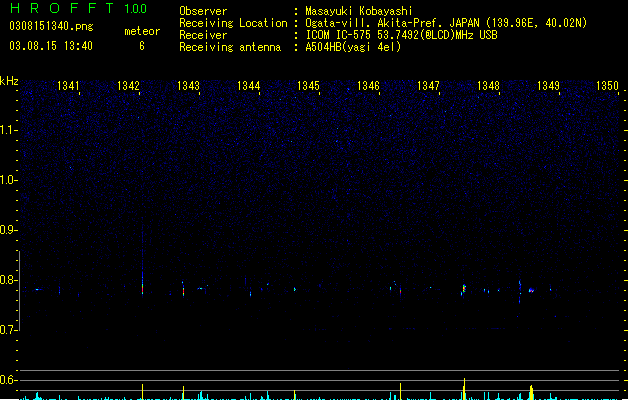
Task: Click the 1342 time axis label
Action: click(128, 86)
